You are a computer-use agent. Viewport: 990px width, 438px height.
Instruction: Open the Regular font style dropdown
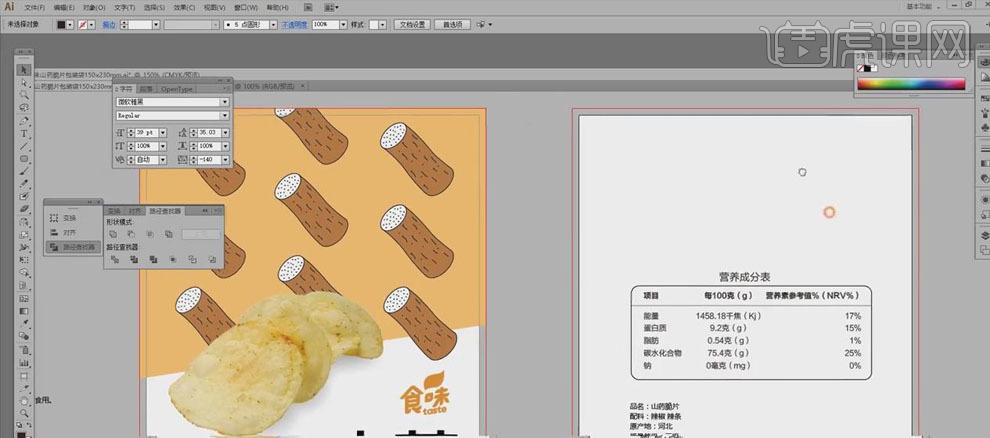(x=224, y=116)
